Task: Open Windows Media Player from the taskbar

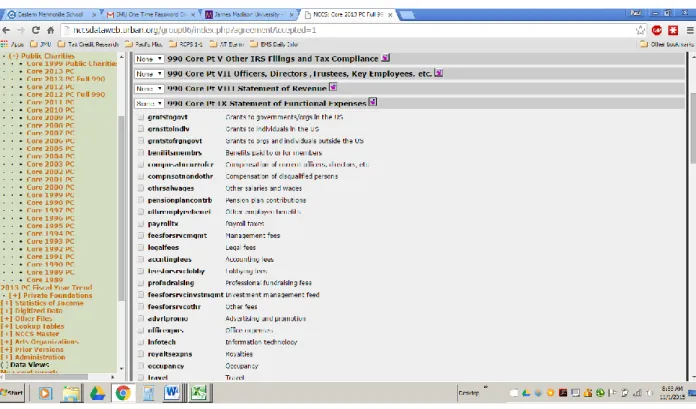Action: coord(45,393)
